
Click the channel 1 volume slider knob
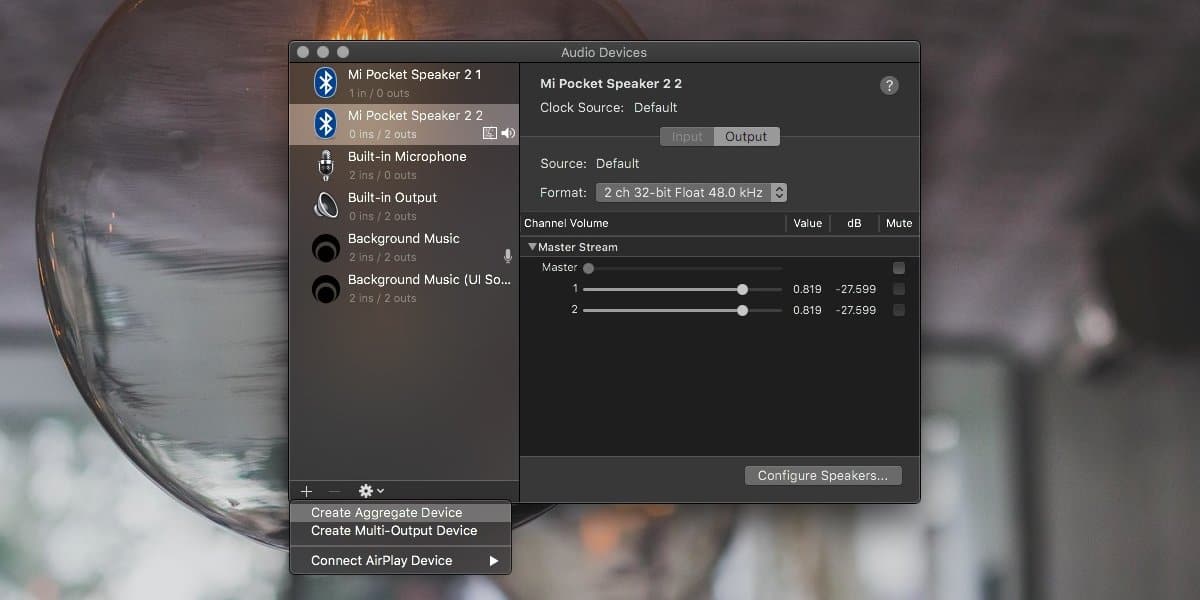point(742,289)
